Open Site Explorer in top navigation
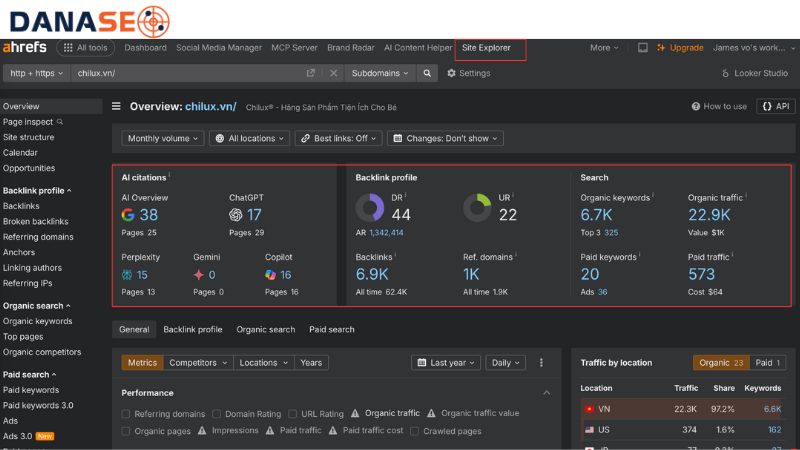 [486, 47]
